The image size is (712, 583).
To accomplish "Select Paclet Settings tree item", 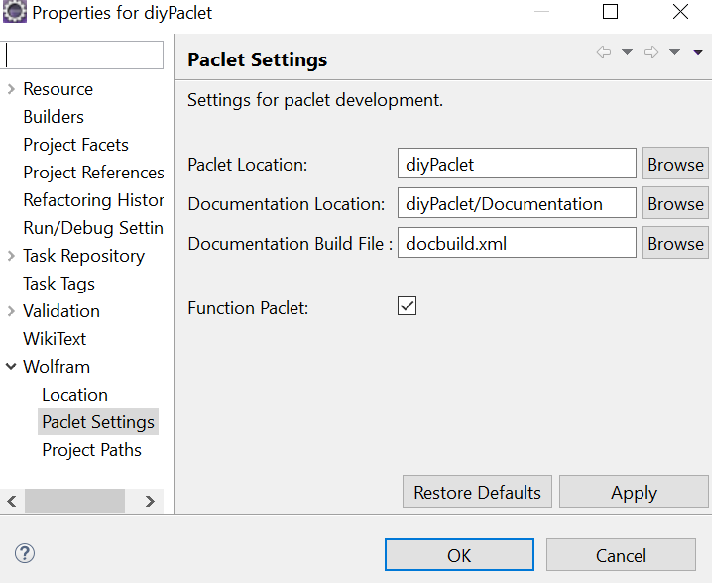I will 99,422.
